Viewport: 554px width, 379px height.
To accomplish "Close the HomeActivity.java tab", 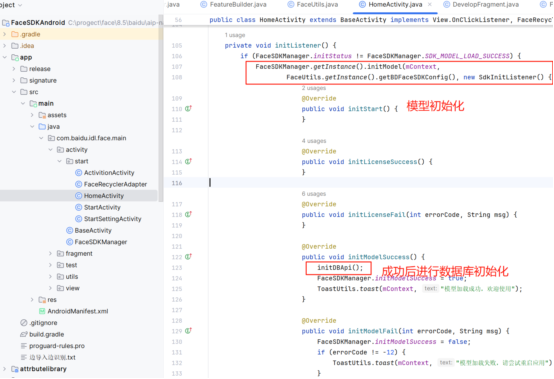I will (x=430, y=5).
